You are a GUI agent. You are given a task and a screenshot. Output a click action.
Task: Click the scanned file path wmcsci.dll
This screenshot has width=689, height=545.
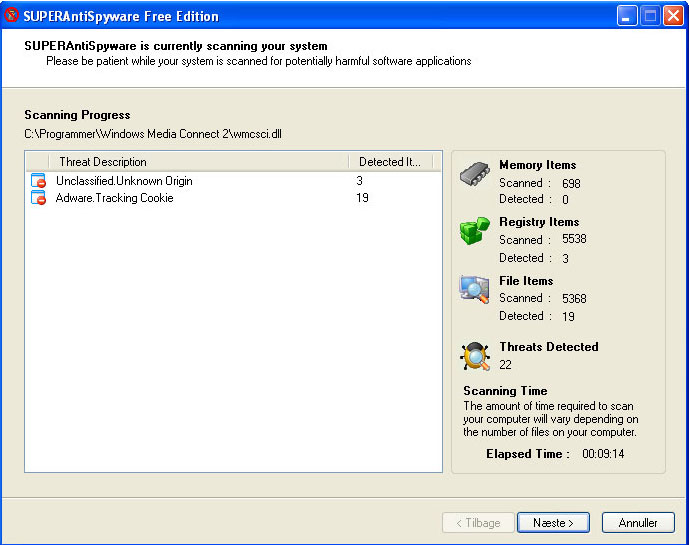click(153, 134)
